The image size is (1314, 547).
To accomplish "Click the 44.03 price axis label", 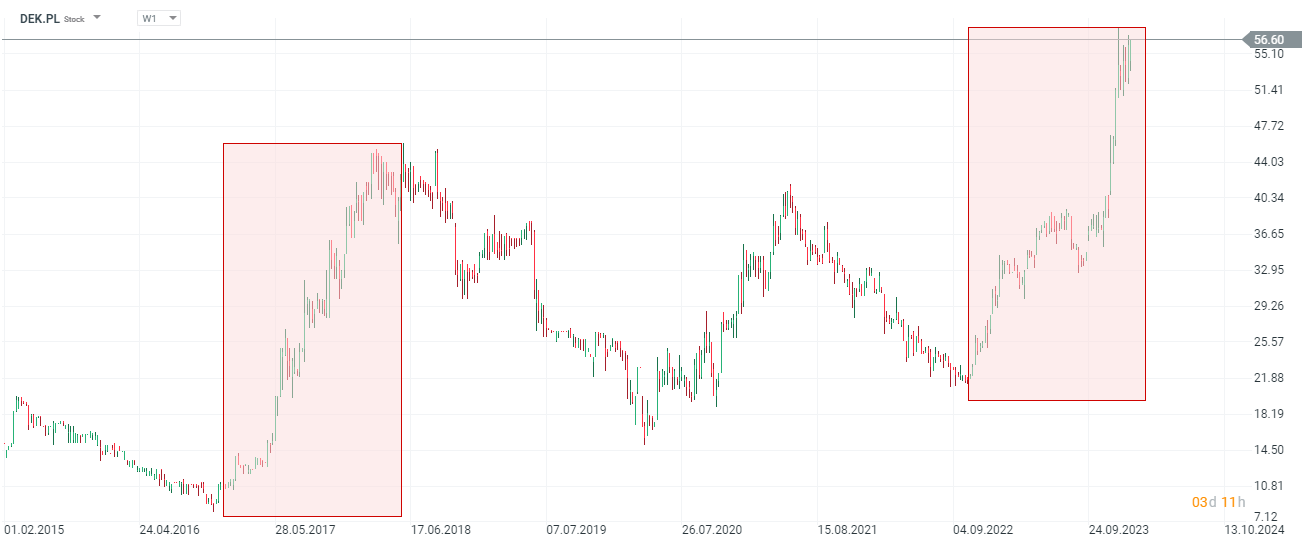I will click(1267, 162).
